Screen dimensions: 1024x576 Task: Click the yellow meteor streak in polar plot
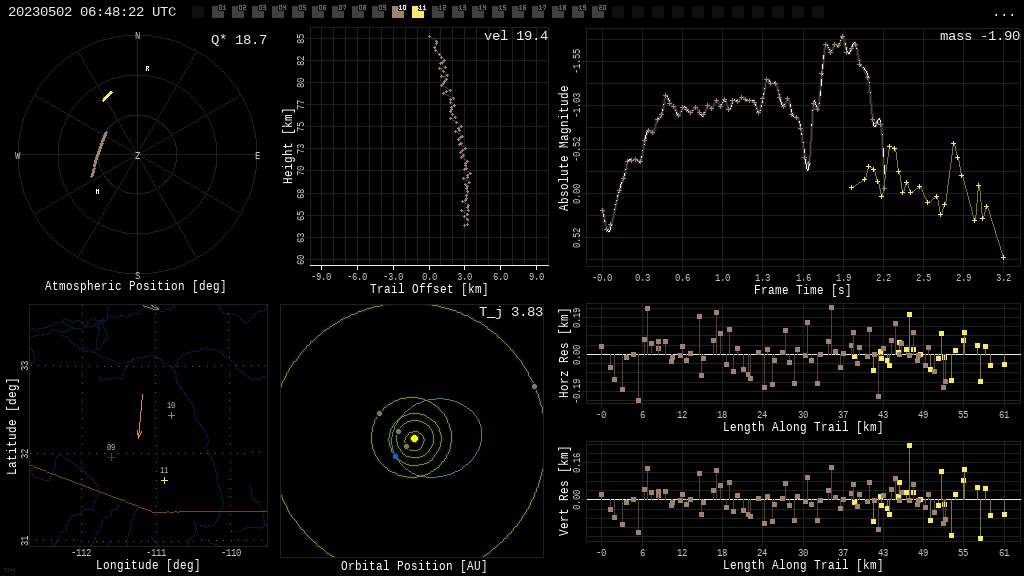(x=107, y=97)
